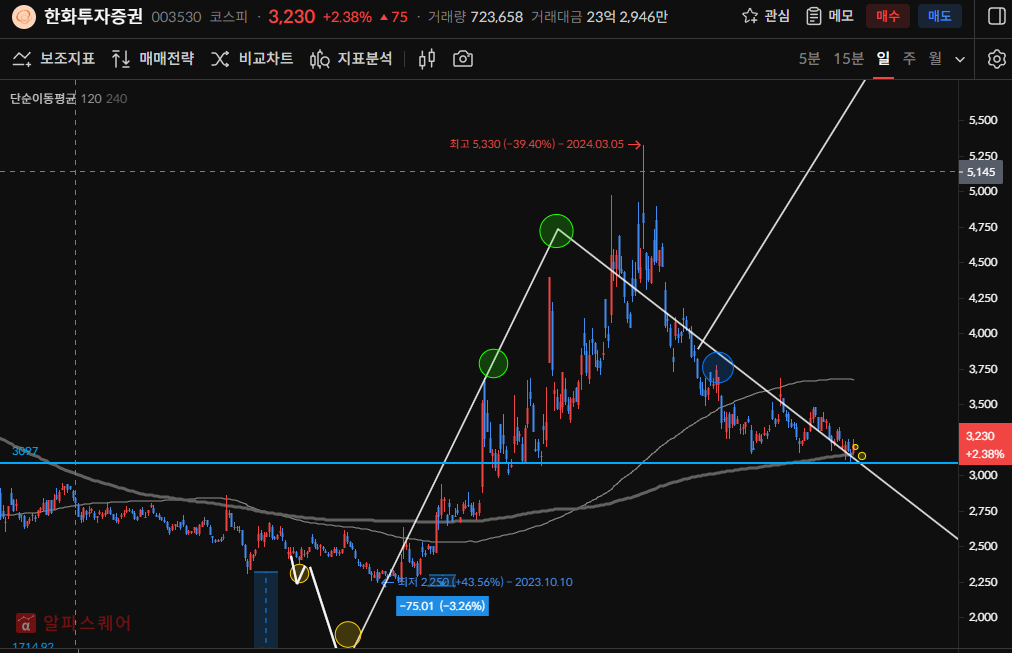Click the 240 moving average period

tap(116, 99)
